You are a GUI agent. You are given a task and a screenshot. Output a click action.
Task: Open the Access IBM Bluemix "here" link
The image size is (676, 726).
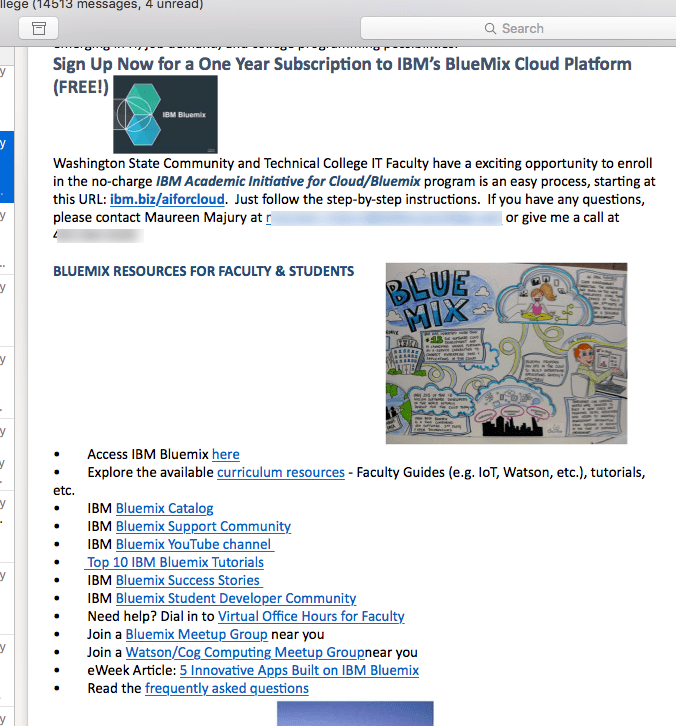pos(225,454)
